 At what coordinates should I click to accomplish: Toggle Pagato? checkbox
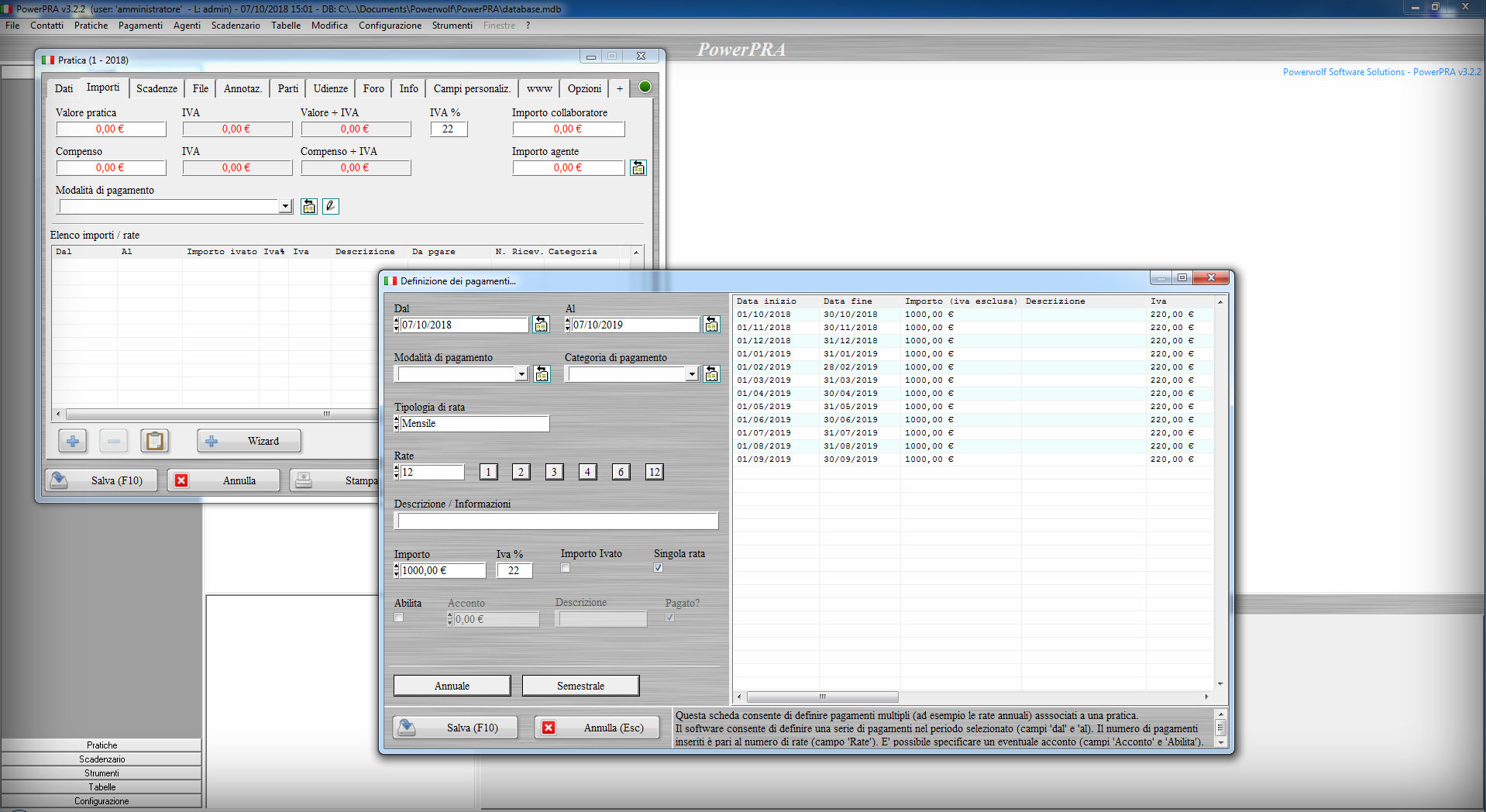coord(670,618)
